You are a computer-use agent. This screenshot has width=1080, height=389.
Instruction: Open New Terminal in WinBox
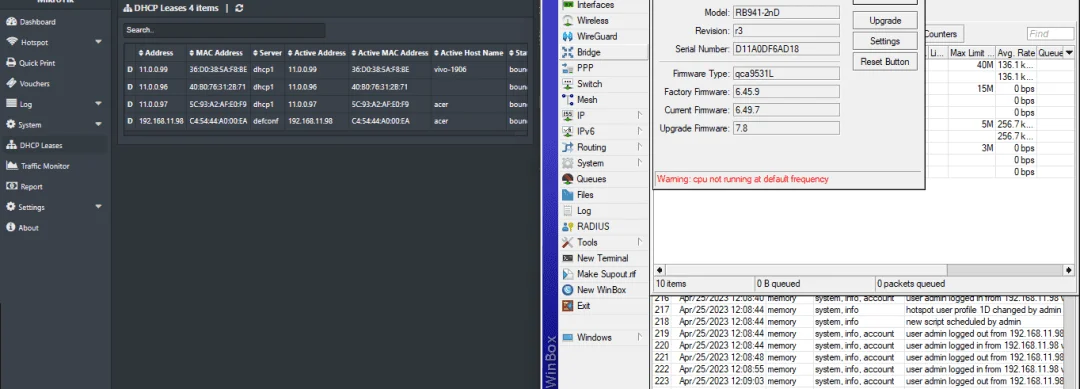(602, 258)
